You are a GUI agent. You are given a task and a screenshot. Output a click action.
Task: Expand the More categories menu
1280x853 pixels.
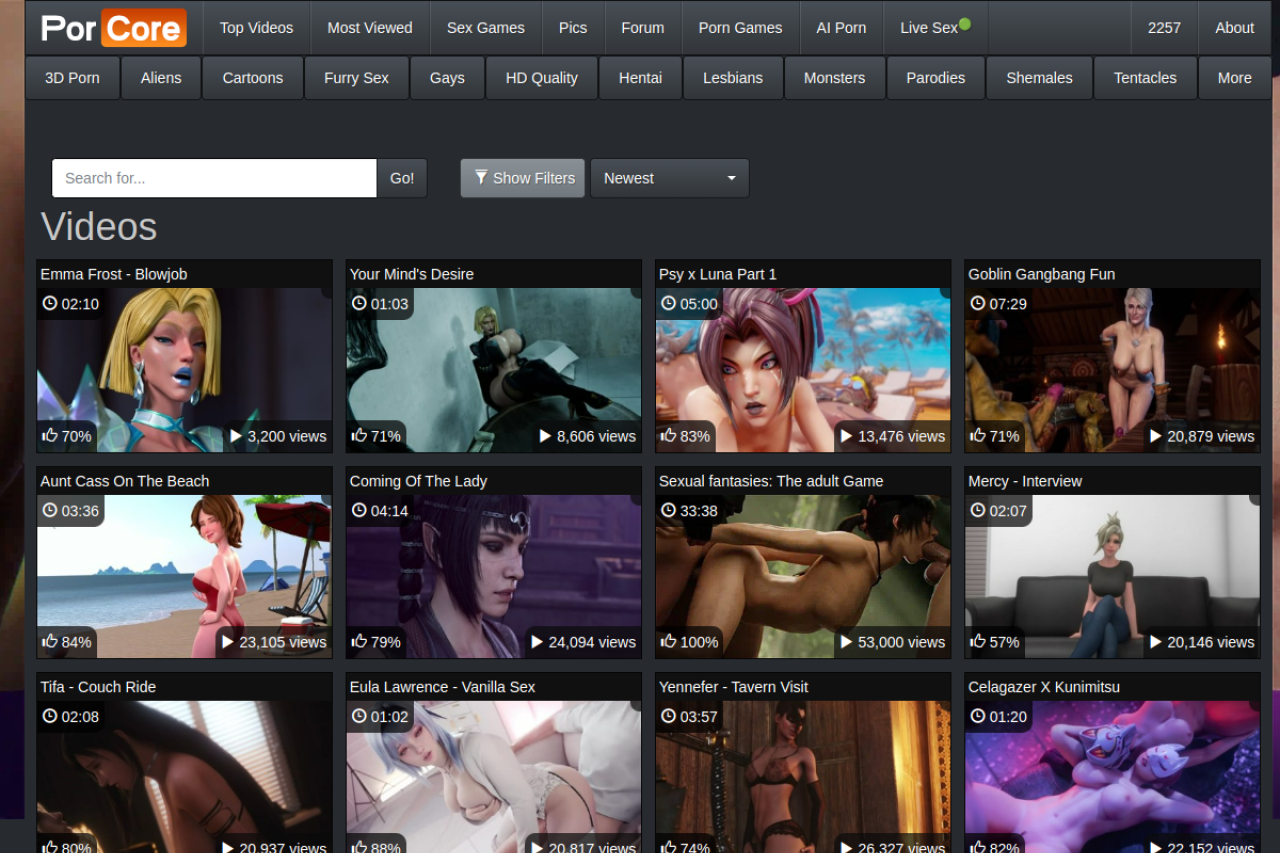pos(1234,78)
